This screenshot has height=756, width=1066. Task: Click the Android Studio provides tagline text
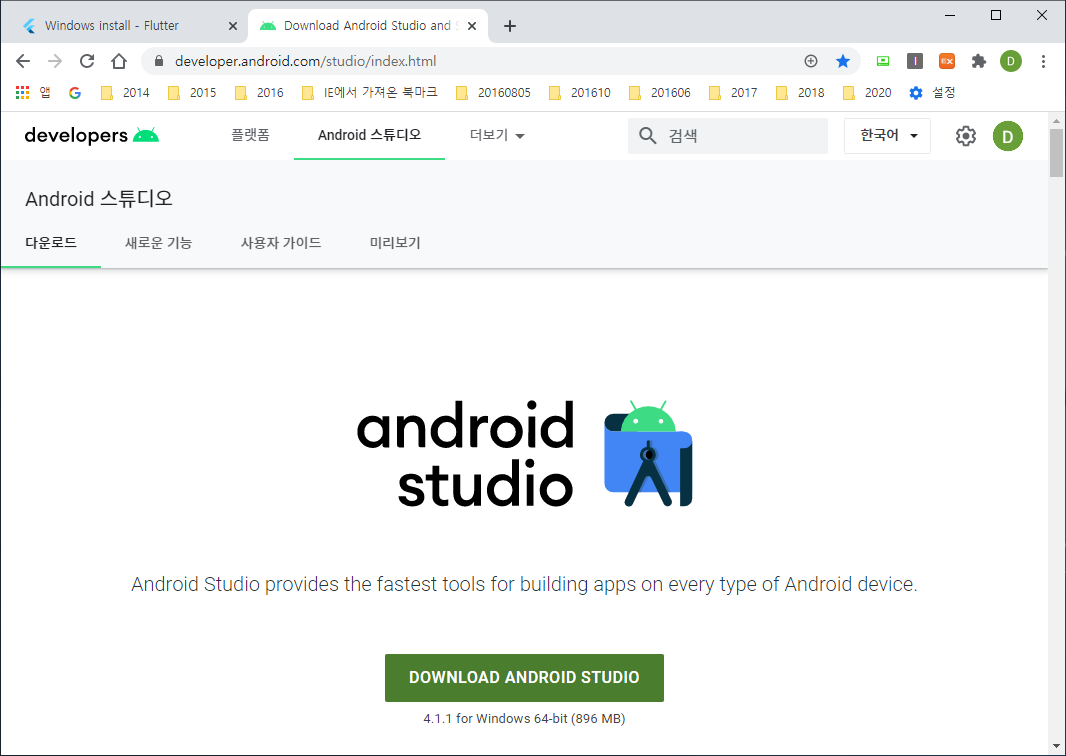[x=524, y=584]
